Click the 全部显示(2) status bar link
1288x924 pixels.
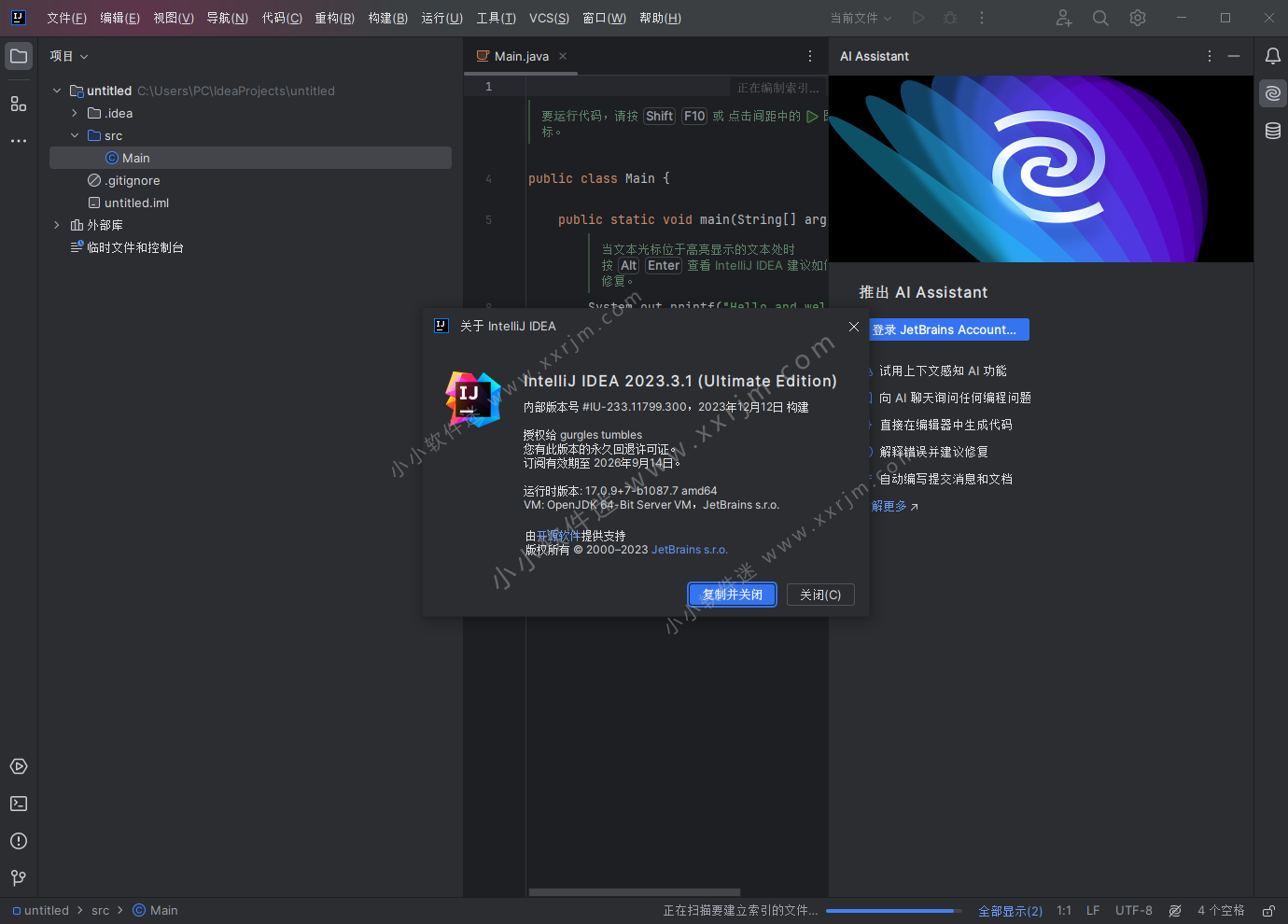1010,911
